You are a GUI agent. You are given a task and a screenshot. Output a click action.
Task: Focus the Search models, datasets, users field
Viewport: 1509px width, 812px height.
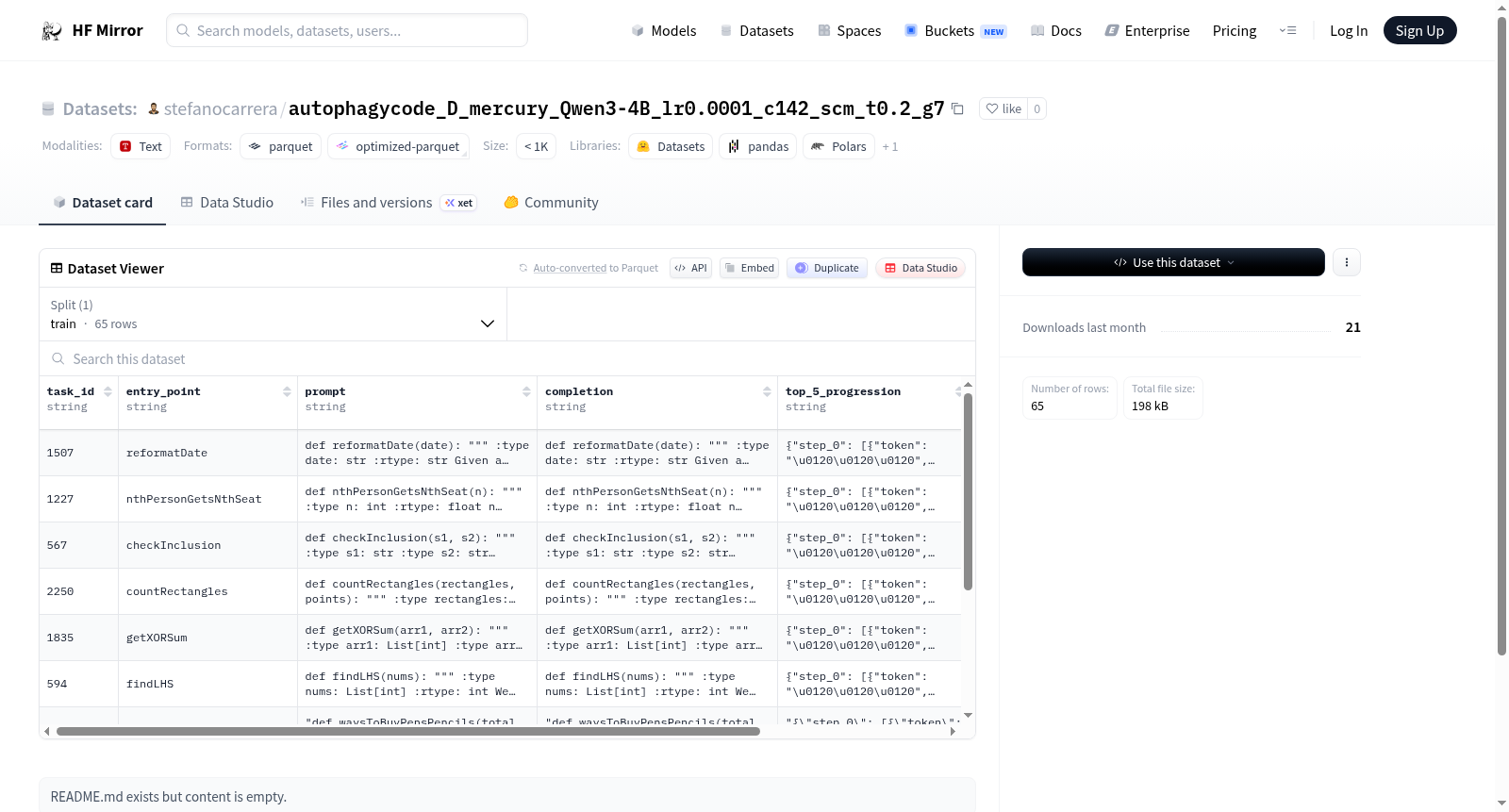(347, 30)
